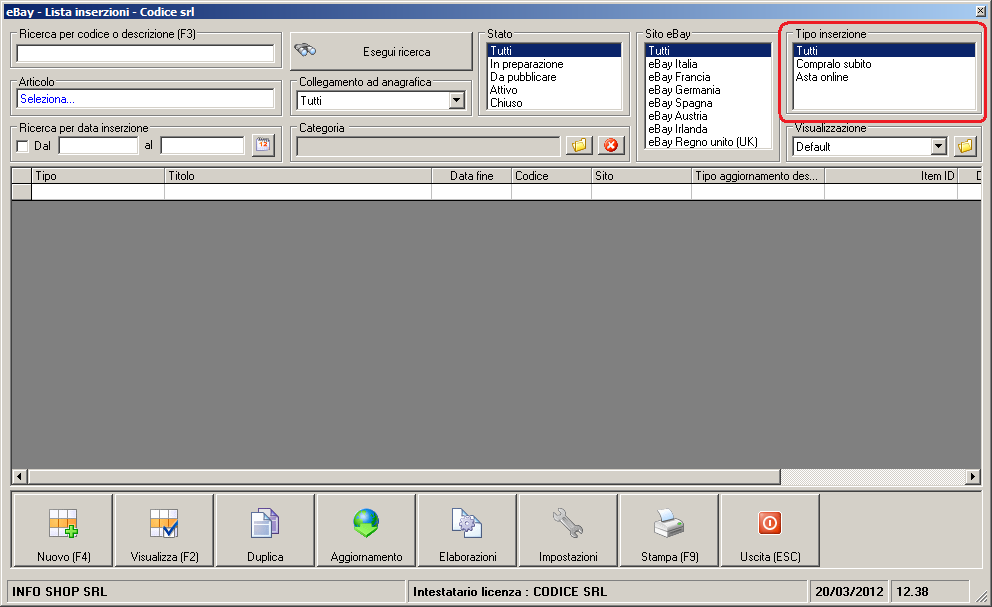Select Tutti in Stato list

554,51
